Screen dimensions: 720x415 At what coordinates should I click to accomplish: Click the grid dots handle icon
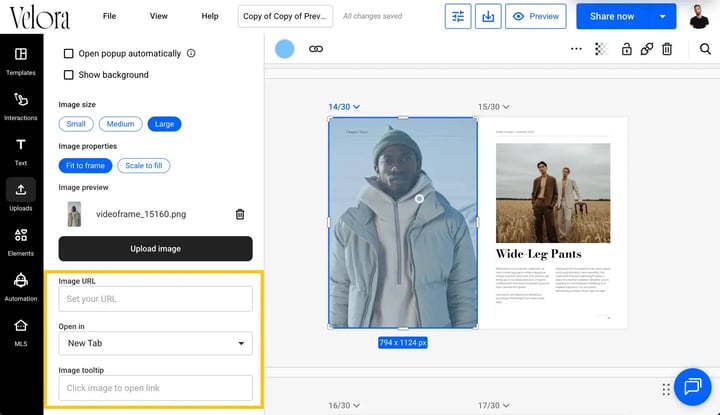tap(666, 390)
